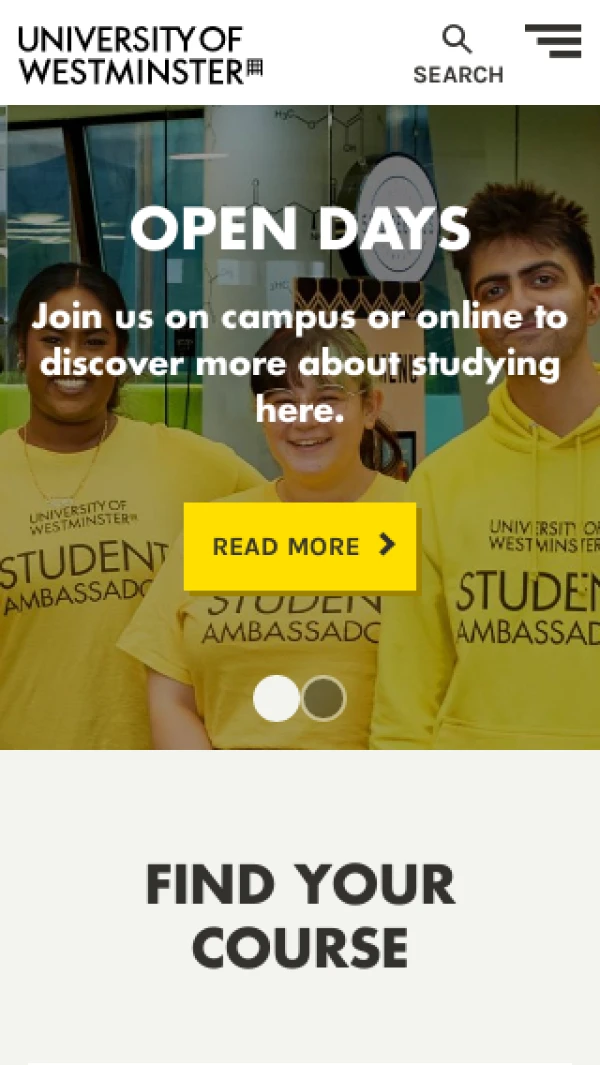Switch to the second carousel slide dot
The width and height of the screenshot is (600, 1065).
pos(324,698)
